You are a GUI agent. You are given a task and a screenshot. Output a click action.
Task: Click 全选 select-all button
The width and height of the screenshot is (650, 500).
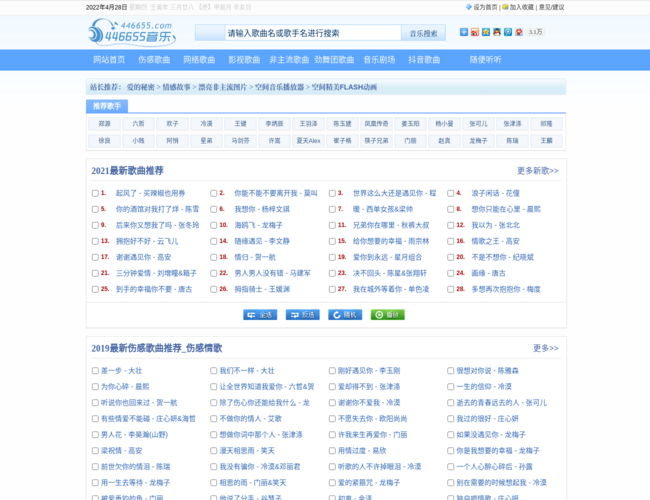point(260,315)
